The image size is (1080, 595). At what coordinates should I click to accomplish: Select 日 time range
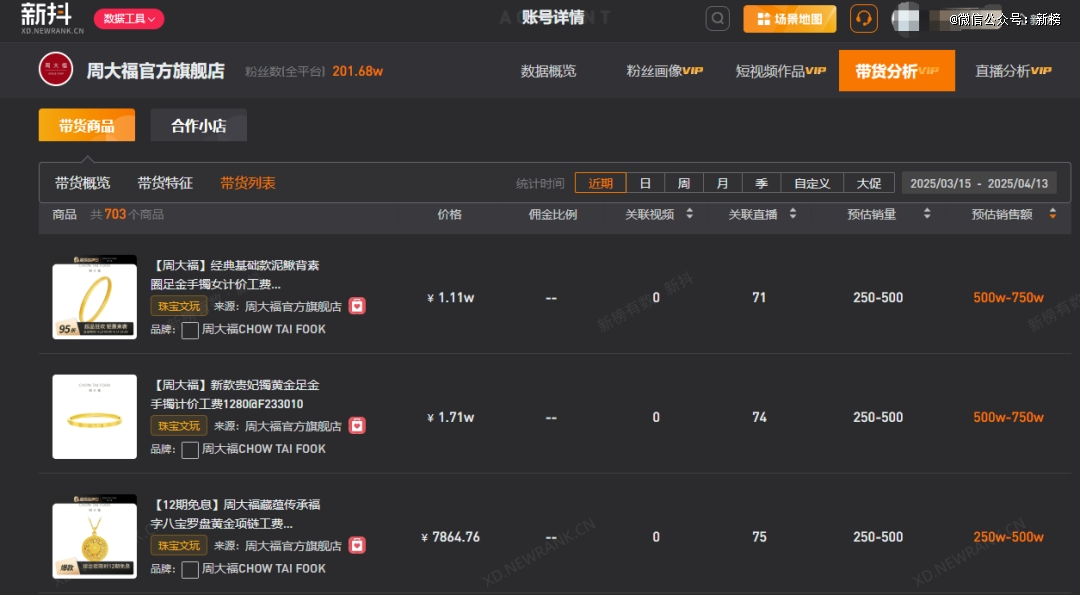click(x=645, y=183)
